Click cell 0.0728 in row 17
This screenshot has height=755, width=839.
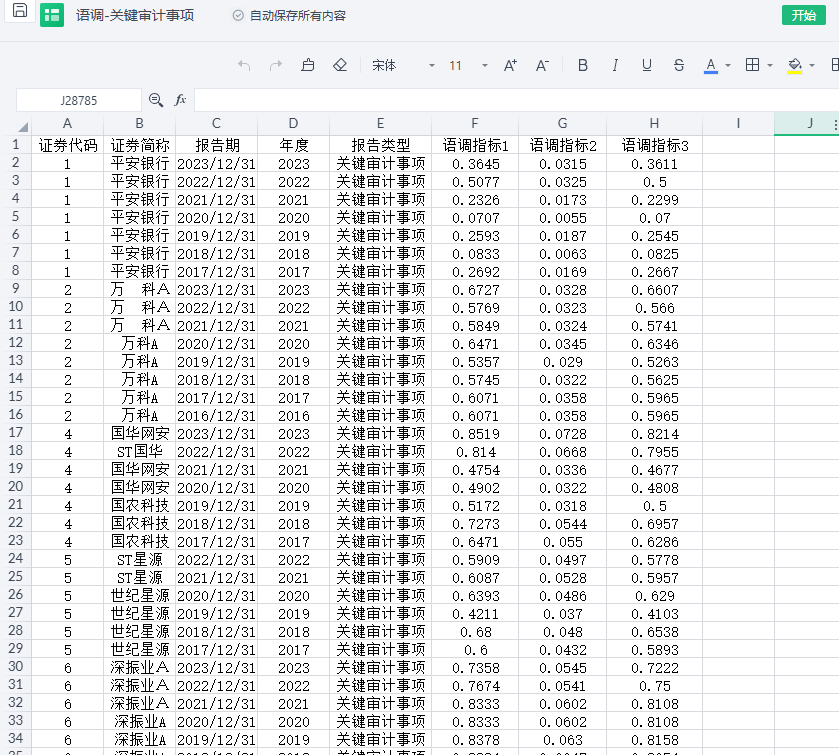click(x=562, y=433)
